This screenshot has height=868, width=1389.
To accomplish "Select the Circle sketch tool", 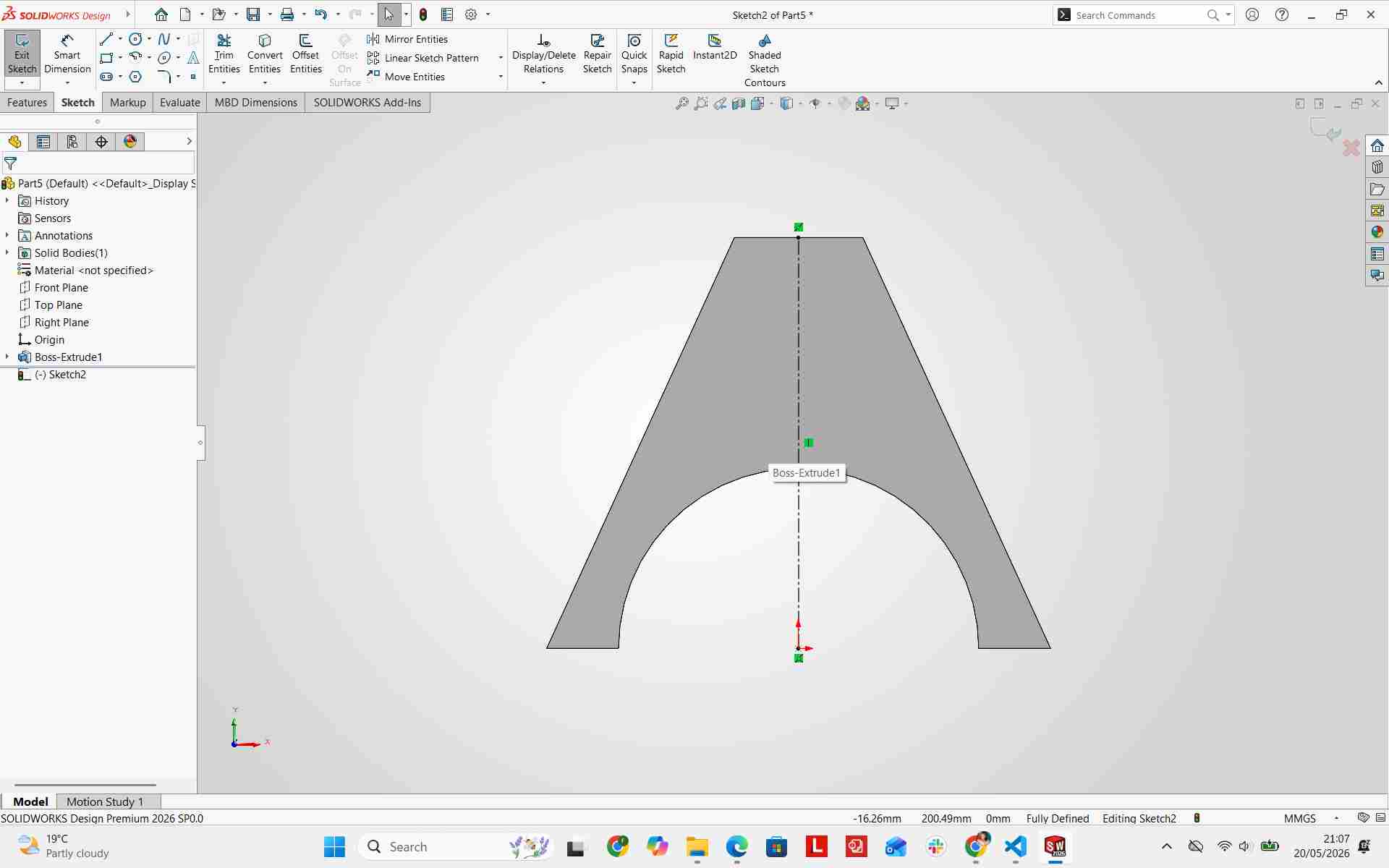I will pyautogui.click(x=135, y=39).
